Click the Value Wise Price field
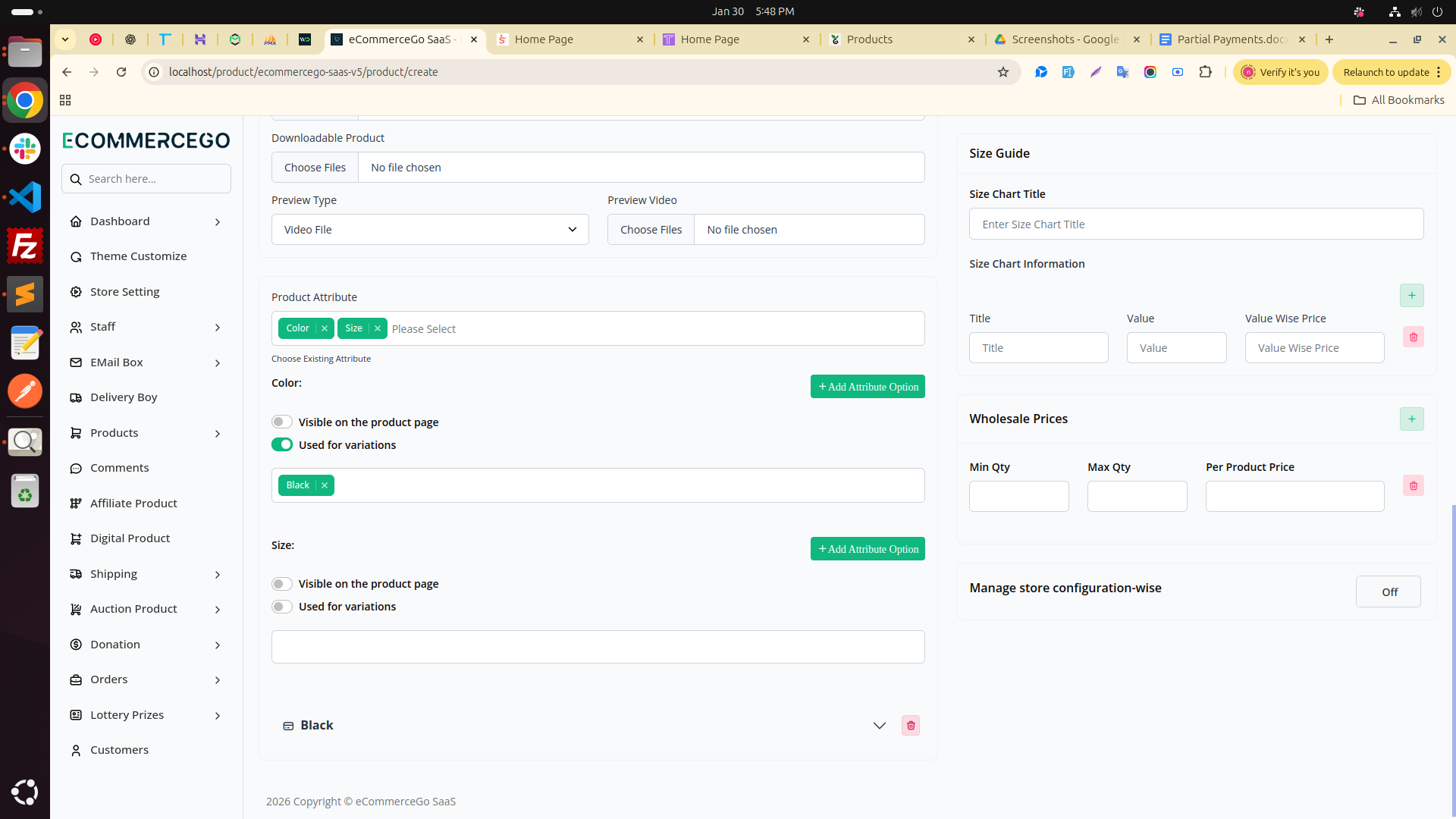The height and width of the screenshot is (819, 1456). (1314, 348)
